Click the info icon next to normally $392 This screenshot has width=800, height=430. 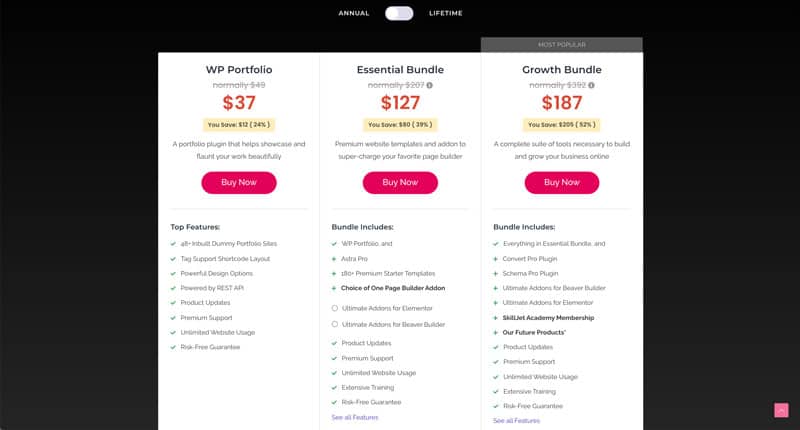[x=591, y=85]
